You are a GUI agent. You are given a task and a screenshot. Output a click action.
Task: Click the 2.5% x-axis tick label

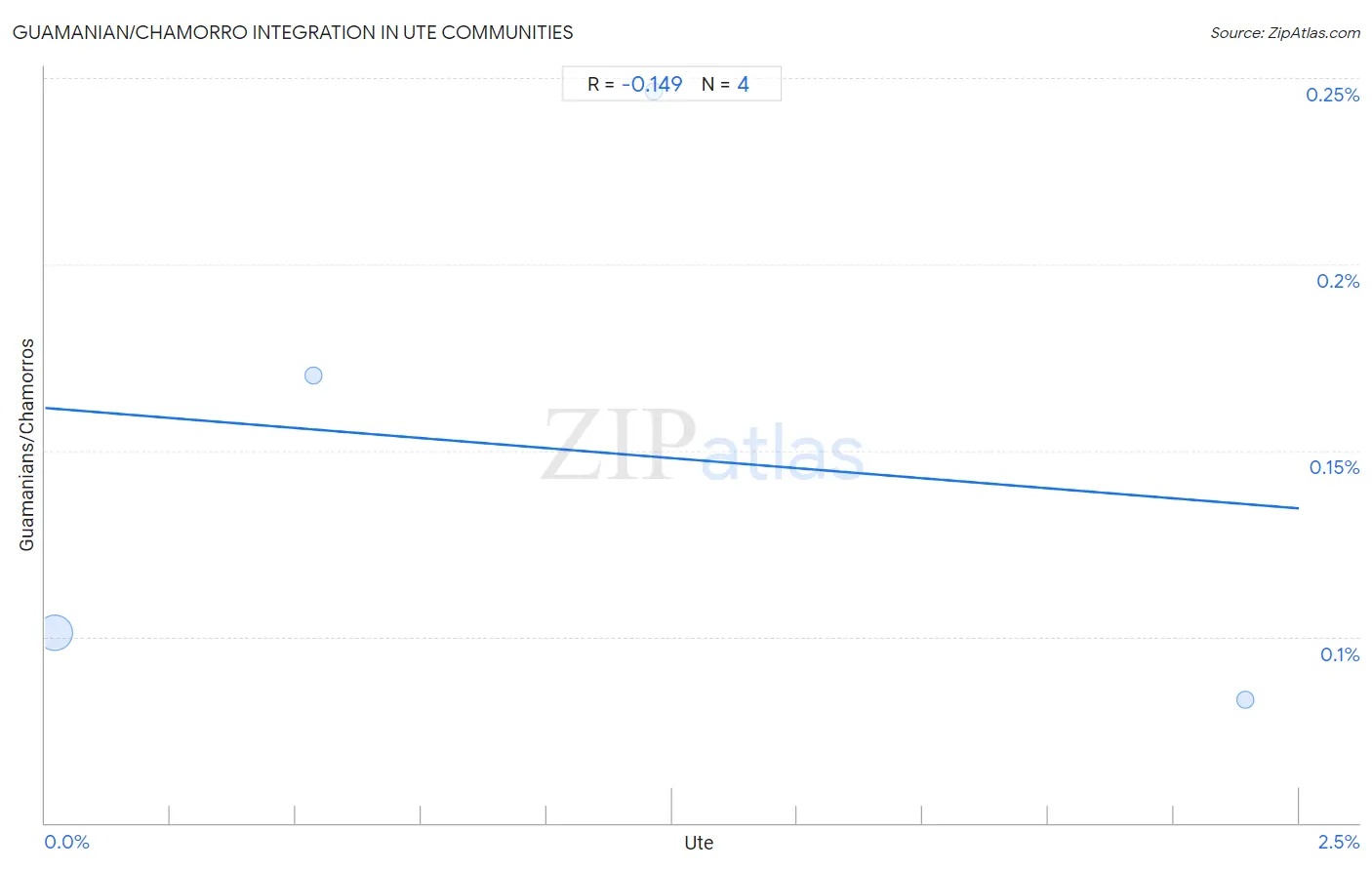[1339, 842]
